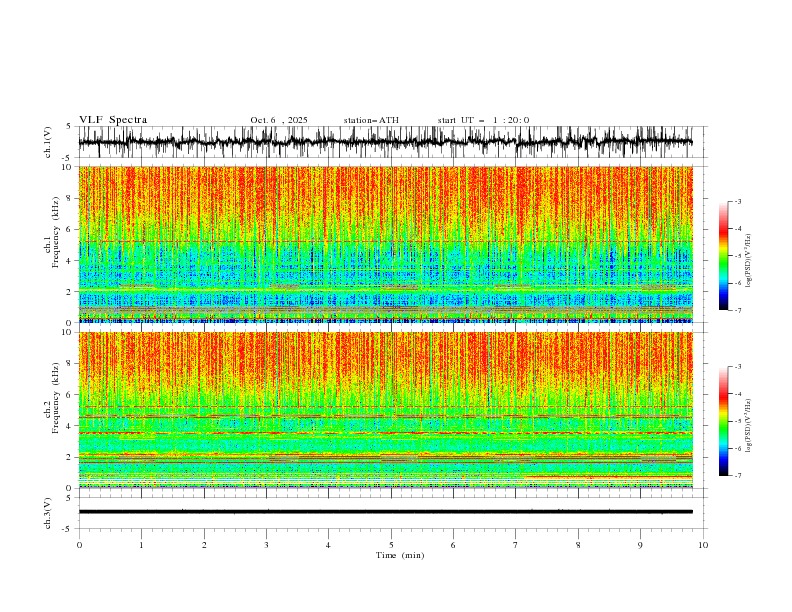Click time axis tick label "4"
The image size is (792, 612).
click(328, 545)
